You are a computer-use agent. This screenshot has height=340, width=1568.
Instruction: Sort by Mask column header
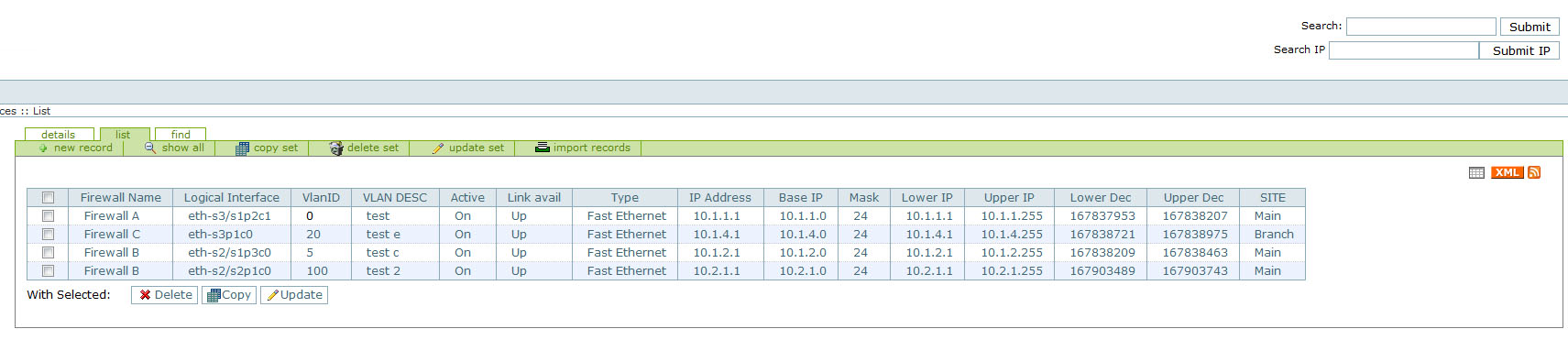pyautogui.click(x=864, y=198)
